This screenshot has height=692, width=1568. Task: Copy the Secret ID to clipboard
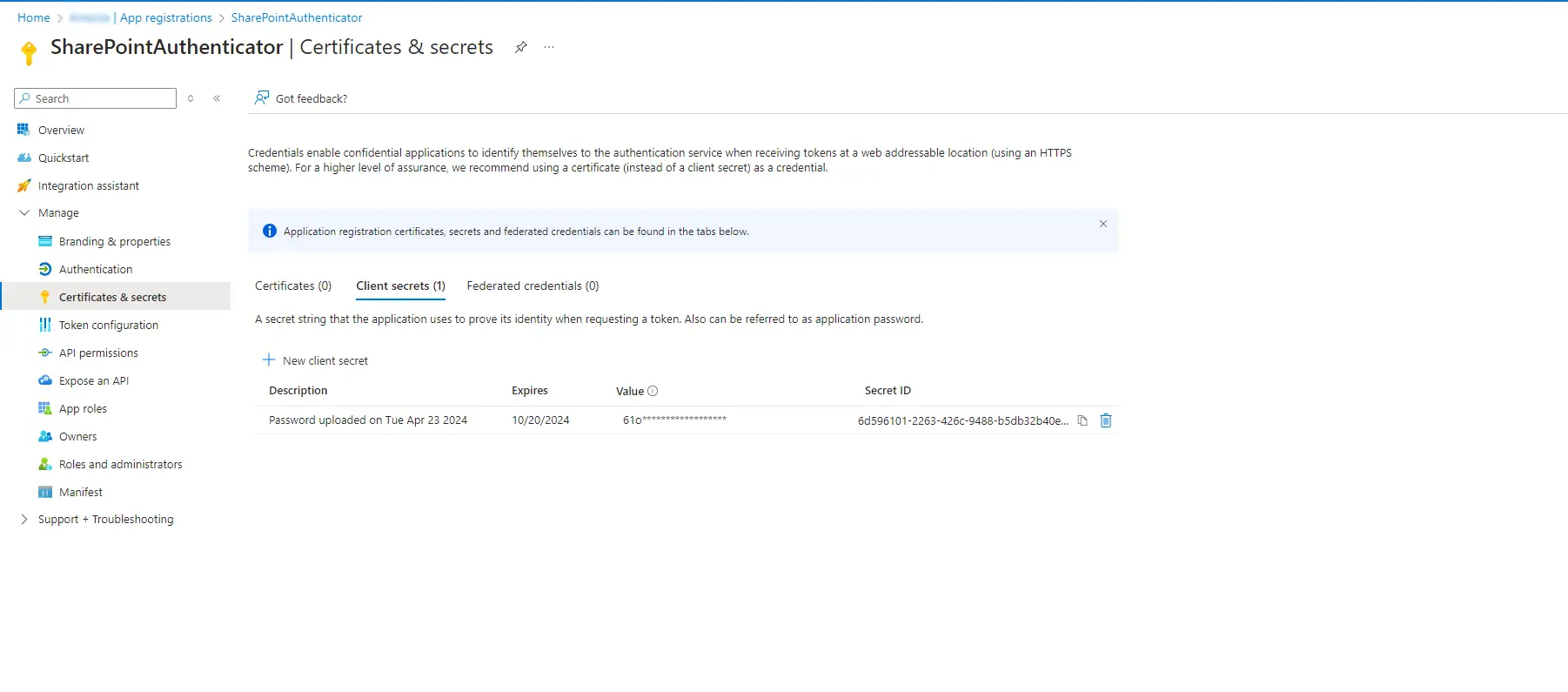1082,420
